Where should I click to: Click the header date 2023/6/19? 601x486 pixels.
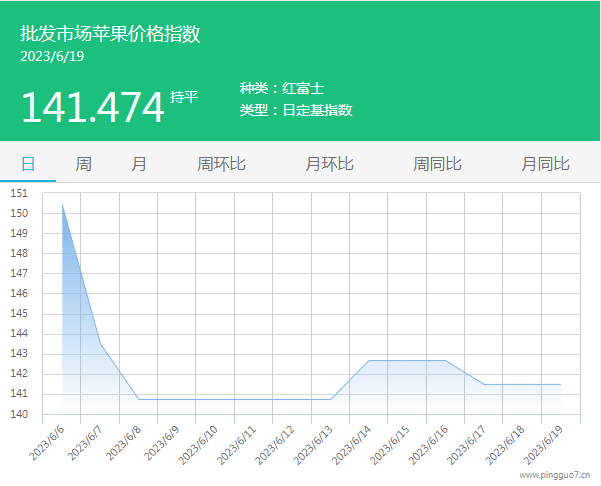(52, 56)
